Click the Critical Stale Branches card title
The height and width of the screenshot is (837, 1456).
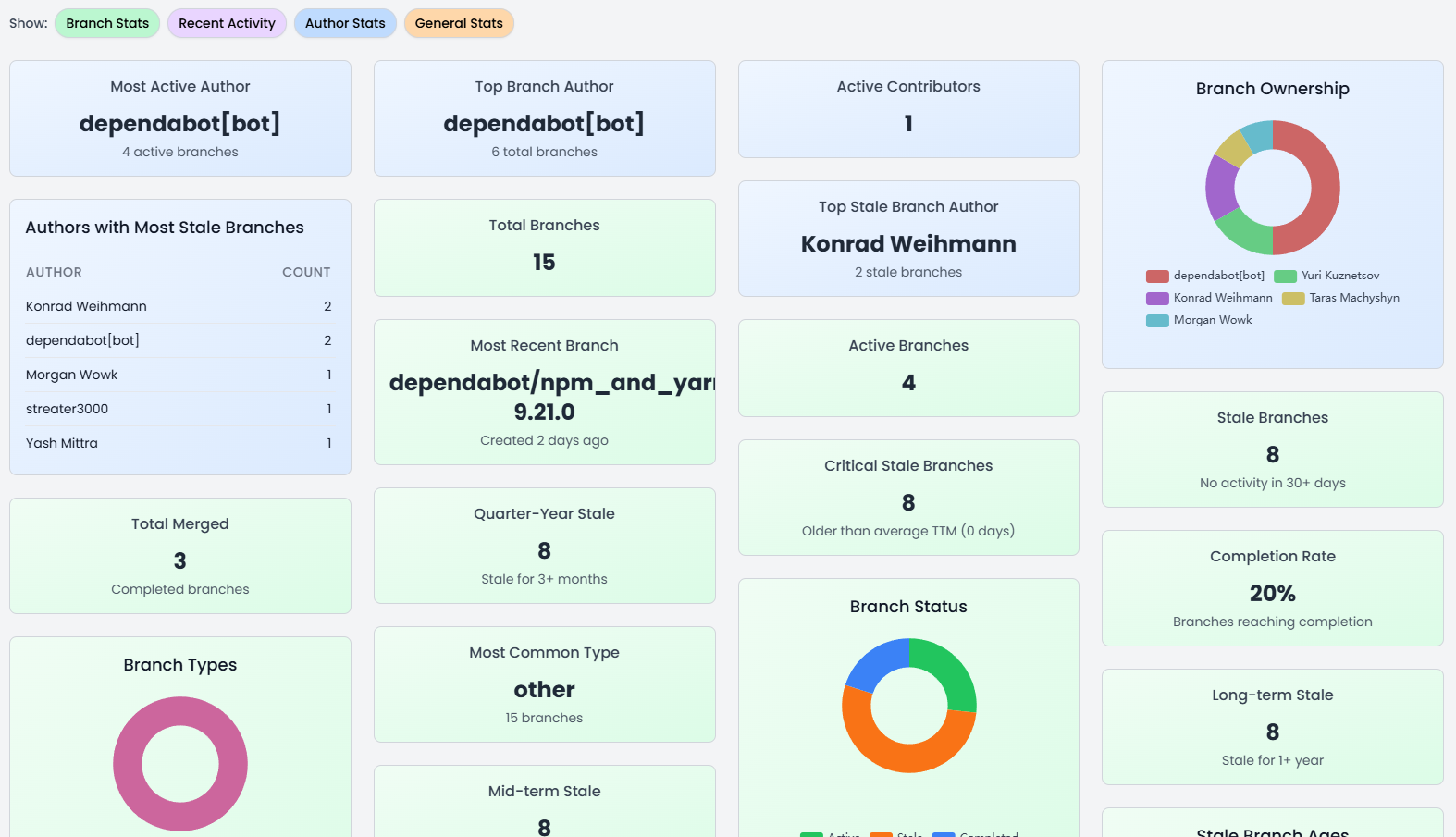(x=908, y=465)
